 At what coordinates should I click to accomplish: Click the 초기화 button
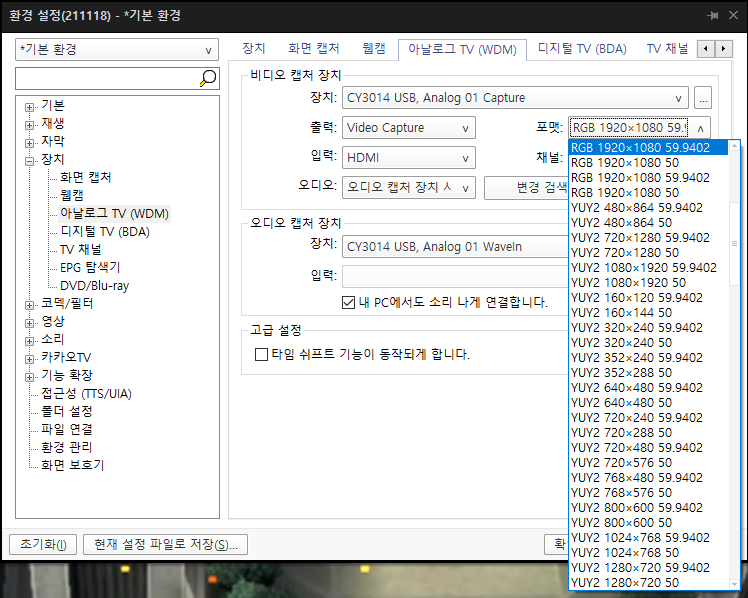click(x=41, y=545)
